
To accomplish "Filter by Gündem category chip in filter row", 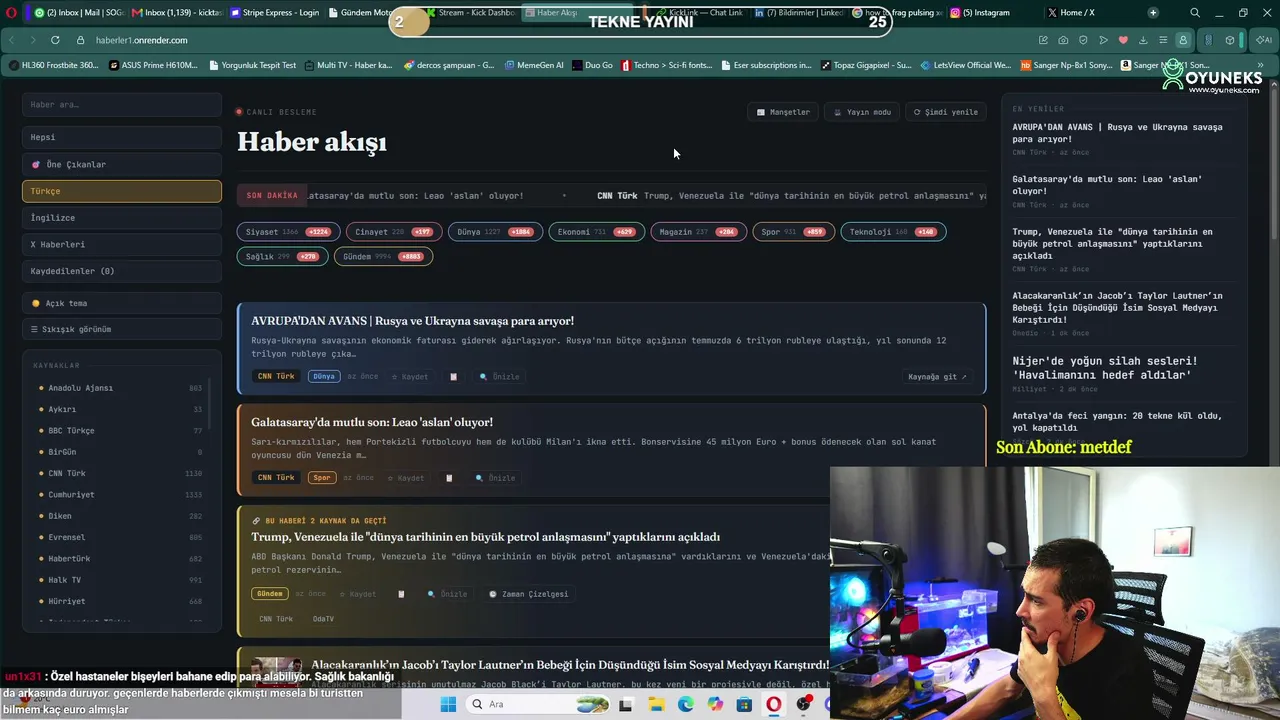I will pos(383,257).
